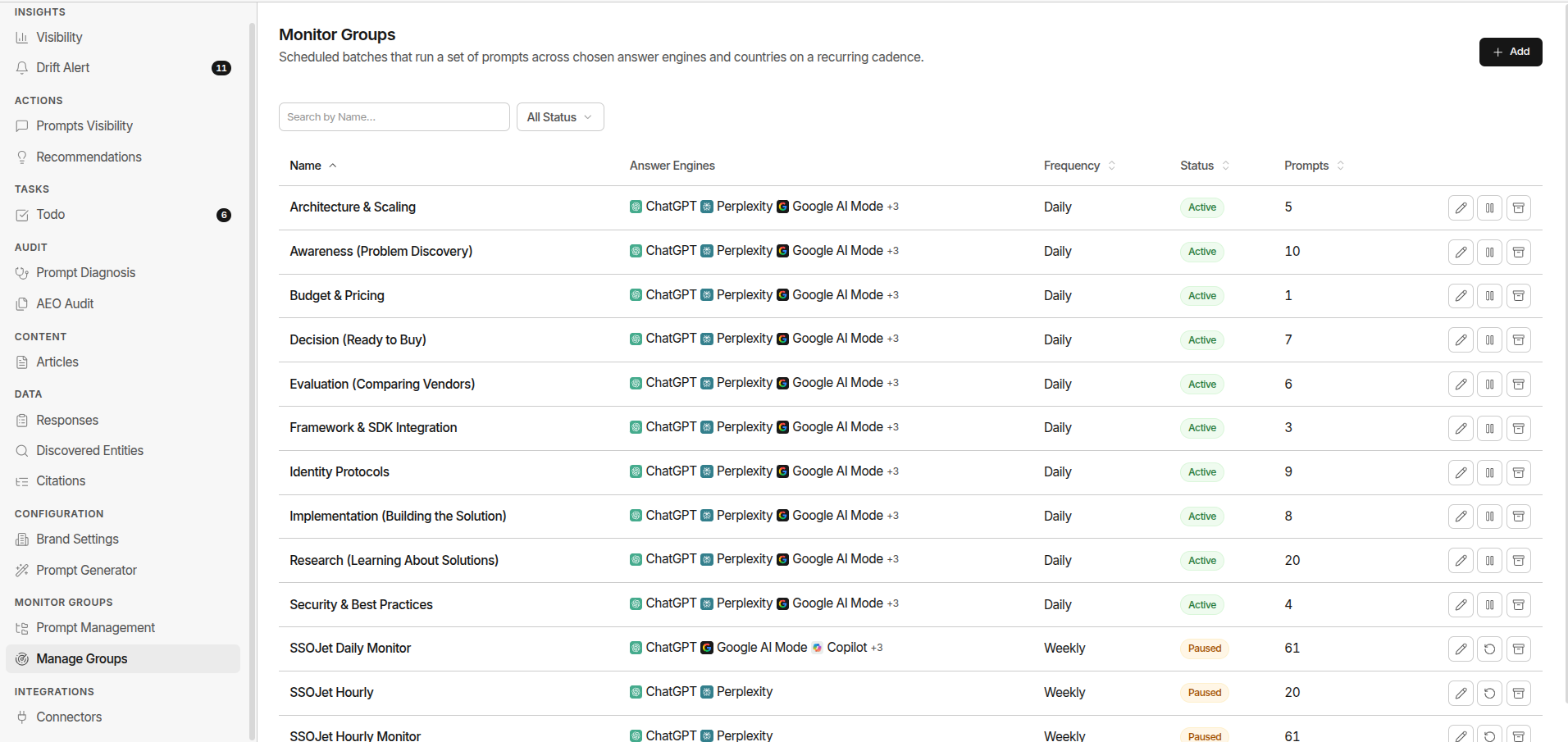
Task: Open the All Status filter dropdown
Action: pyautogui.click(x=560, y=117)
